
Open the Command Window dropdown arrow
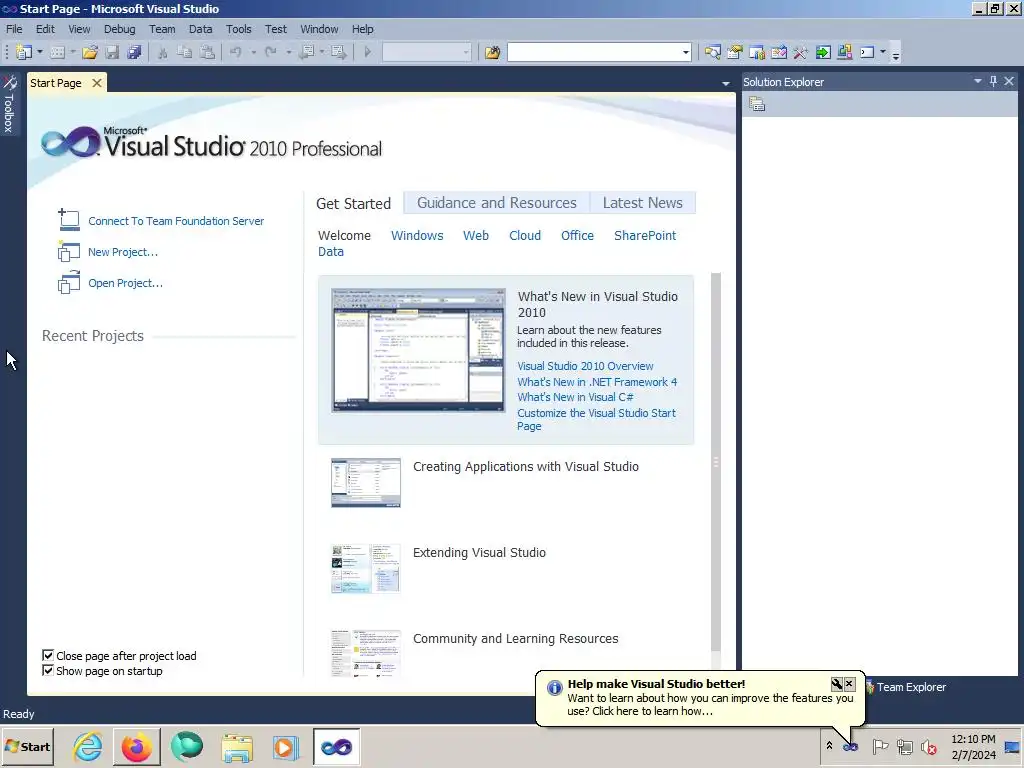click(883, 52)
